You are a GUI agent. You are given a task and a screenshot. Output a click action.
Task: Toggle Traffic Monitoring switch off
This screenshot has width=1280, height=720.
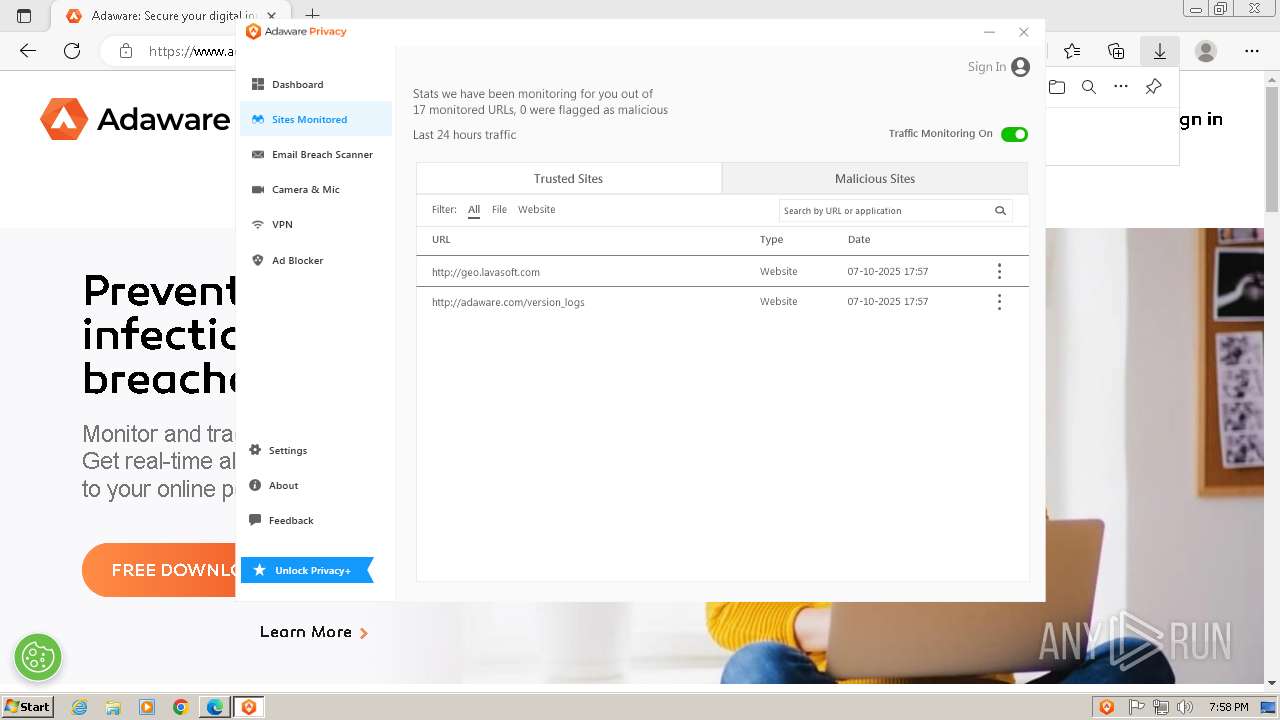click(1014, 134)
